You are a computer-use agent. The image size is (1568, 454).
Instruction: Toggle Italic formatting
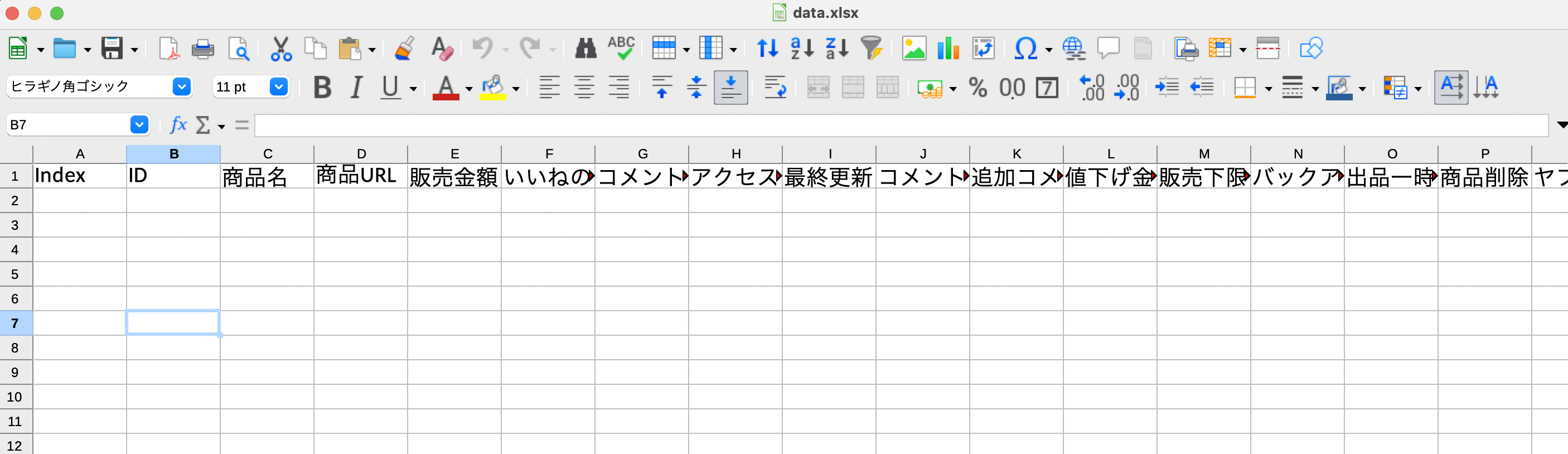click(x=356, y=88)
